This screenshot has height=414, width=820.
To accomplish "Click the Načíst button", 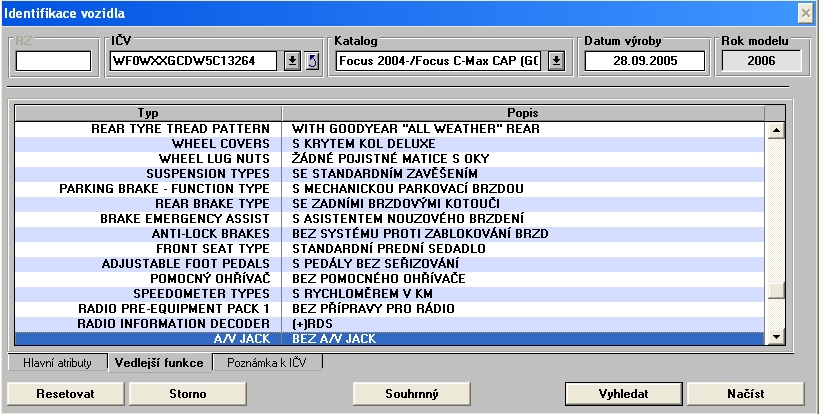I will [745, 393].
